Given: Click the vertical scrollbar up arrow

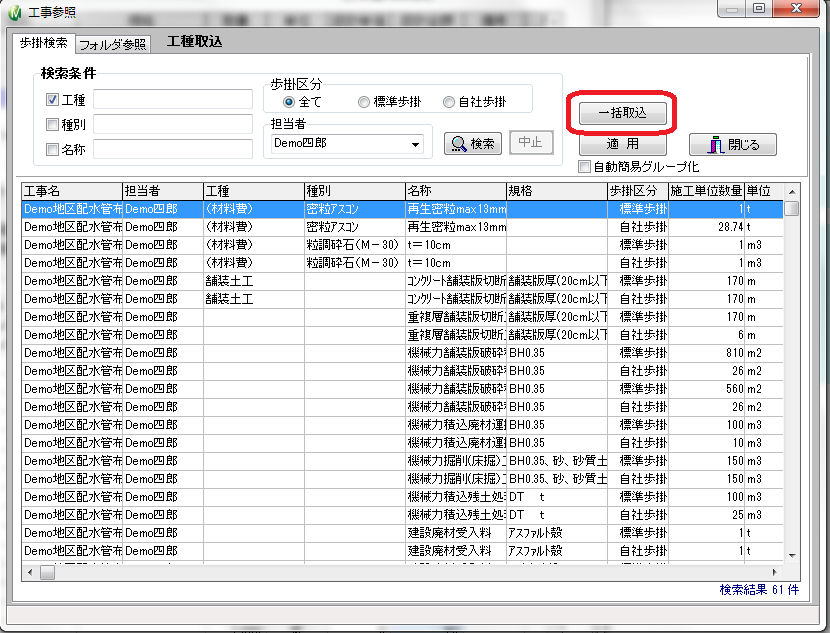Looking at the screenshot, I should tap(792, 192).
